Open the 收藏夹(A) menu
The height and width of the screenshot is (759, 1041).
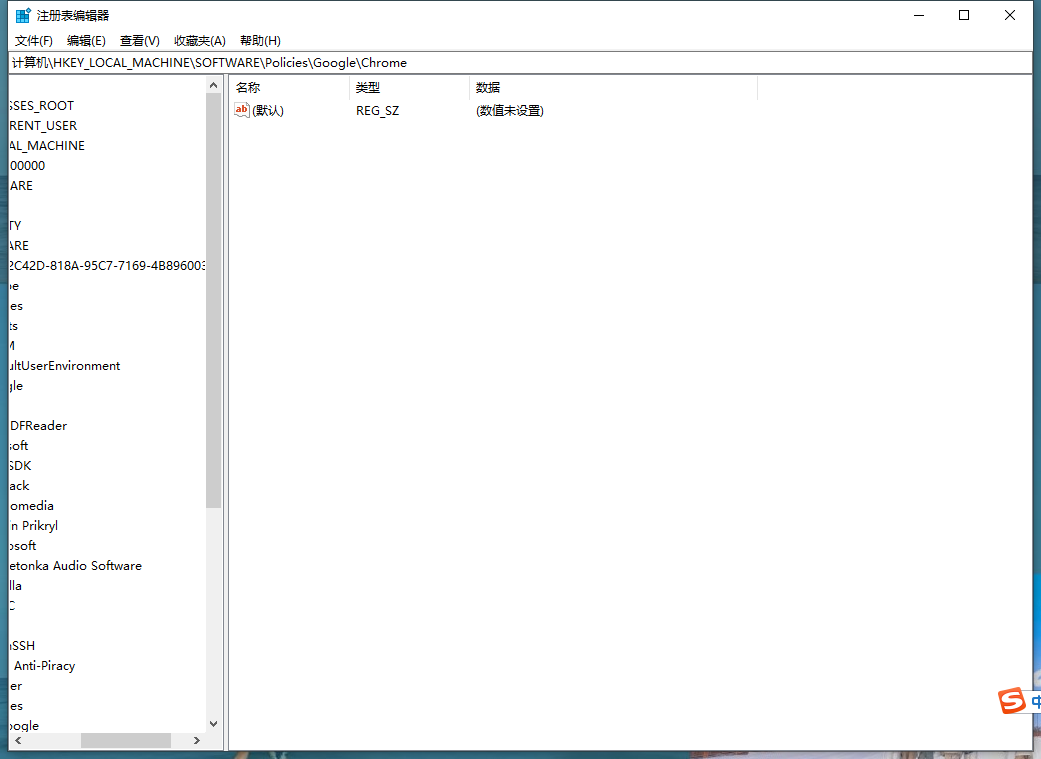click(200, 41)
